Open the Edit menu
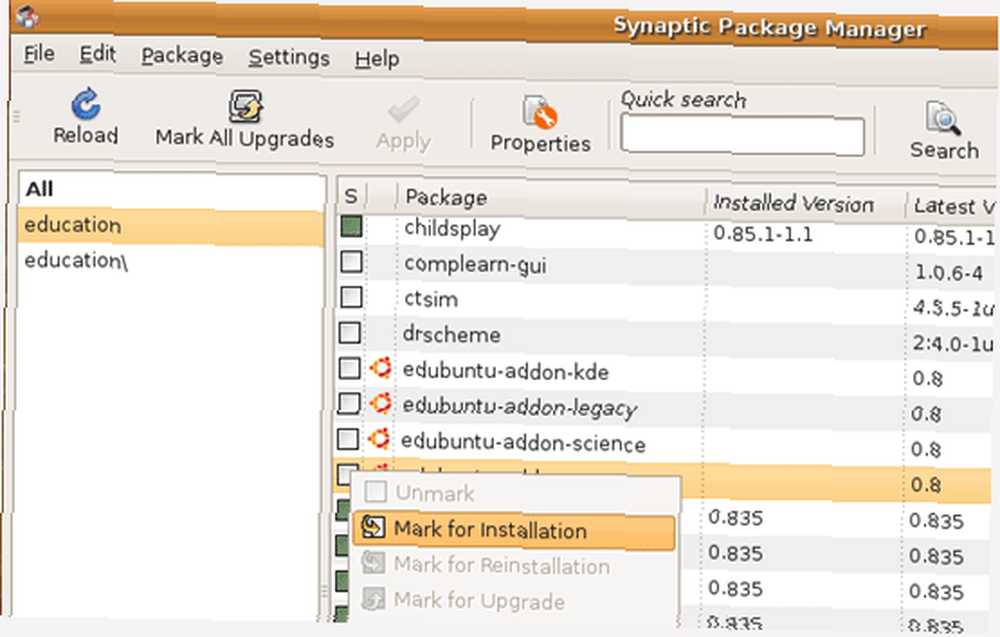 [98, 54]
